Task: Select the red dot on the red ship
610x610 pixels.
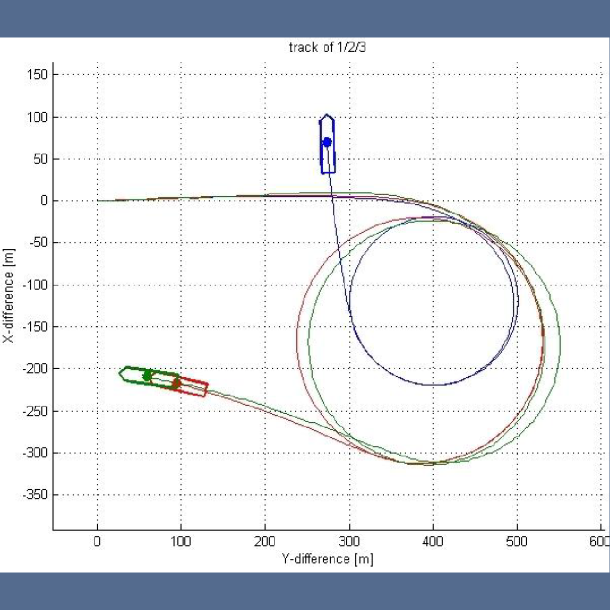Action: [176, 383]
